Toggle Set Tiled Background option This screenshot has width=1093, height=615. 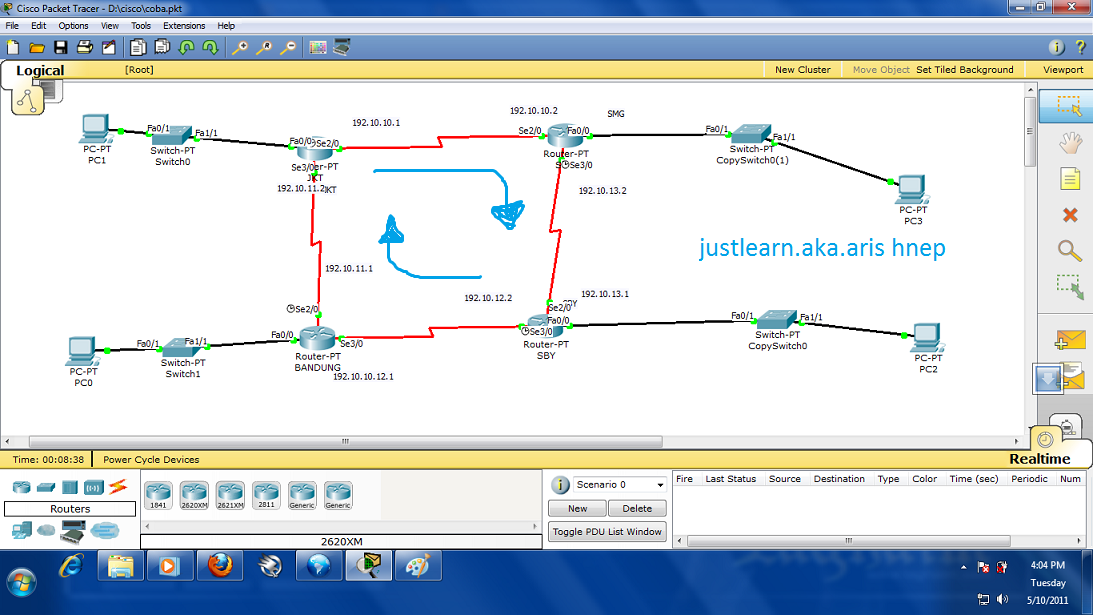coord(967,69)
